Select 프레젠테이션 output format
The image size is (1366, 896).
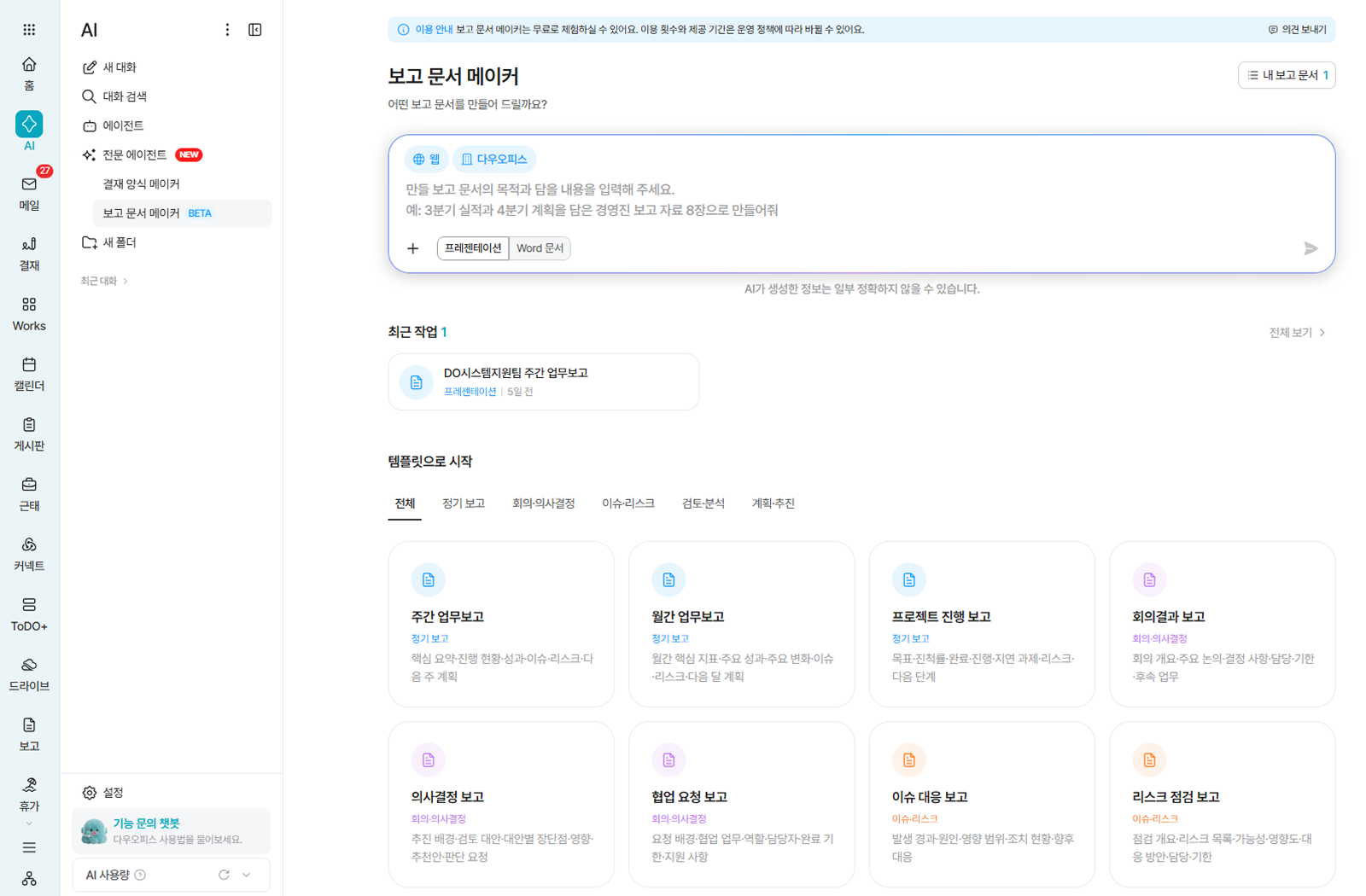click(x=473, y=248)
